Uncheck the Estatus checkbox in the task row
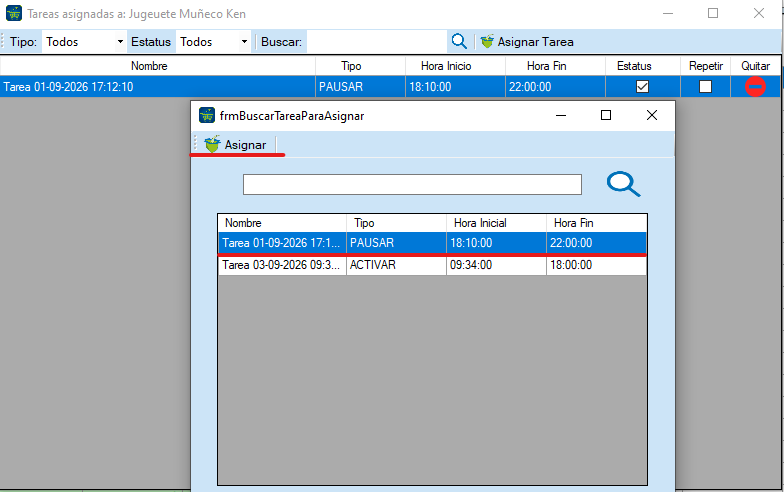The width and height of the screenshot is (784, 492). 642,86
